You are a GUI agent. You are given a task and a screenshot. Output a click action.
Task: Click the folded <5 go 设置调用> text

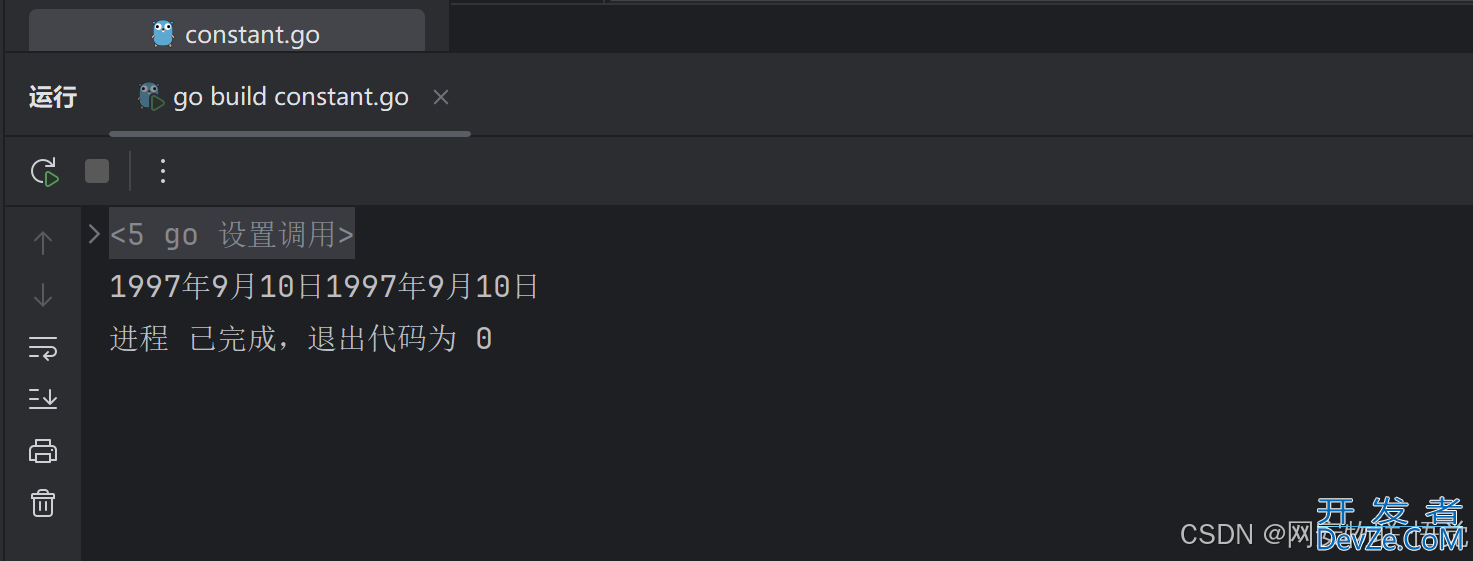click(232, 235)
